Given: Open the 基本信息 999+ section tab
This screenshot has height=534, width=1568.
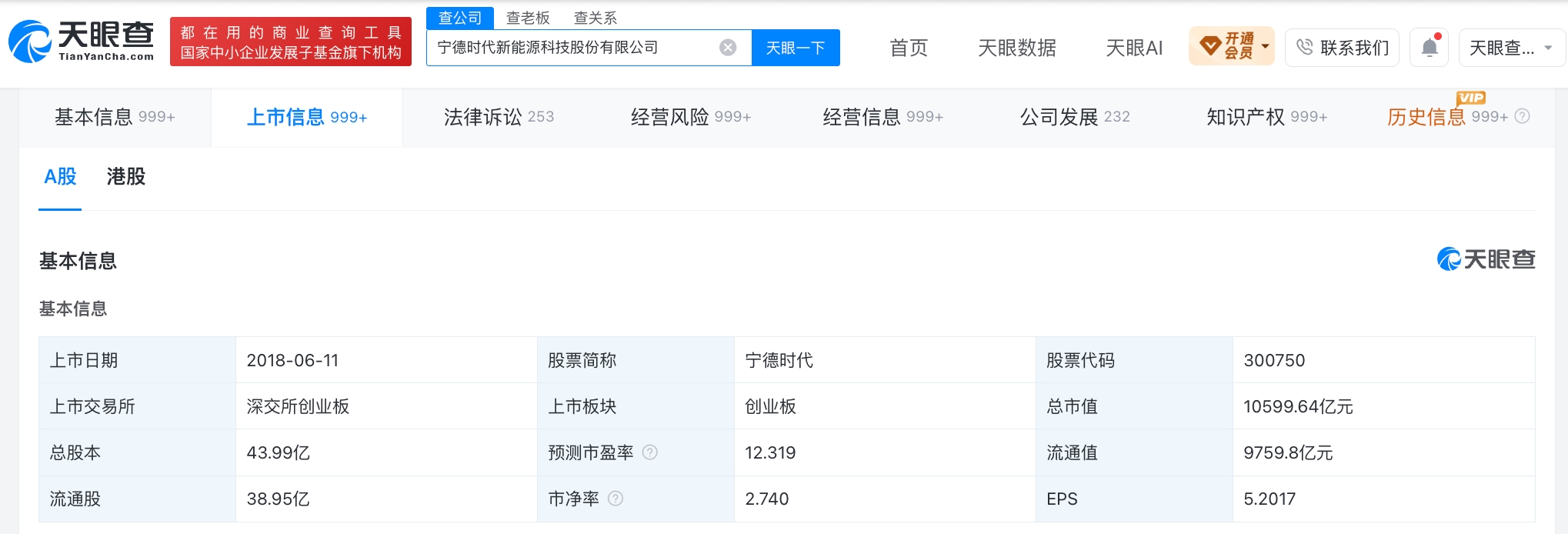Looking at the screenshot, I should pyautogui.click(x=115, y=117).
